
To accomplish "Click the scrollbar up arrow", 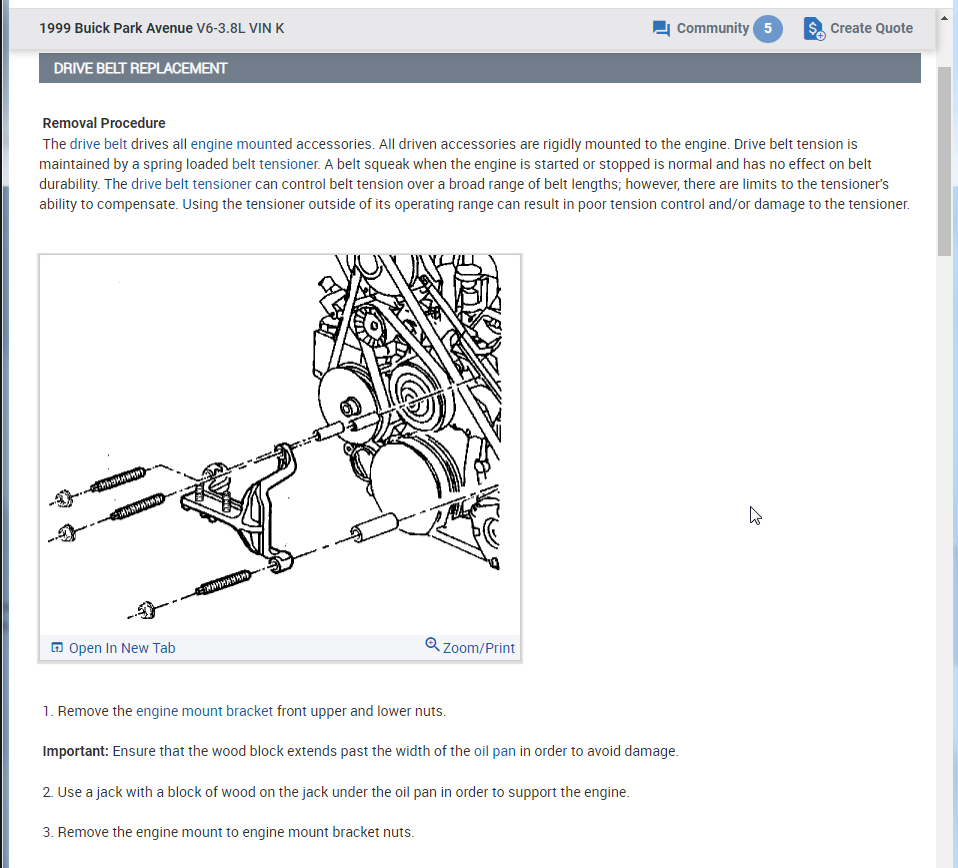I will coord(945,18).
